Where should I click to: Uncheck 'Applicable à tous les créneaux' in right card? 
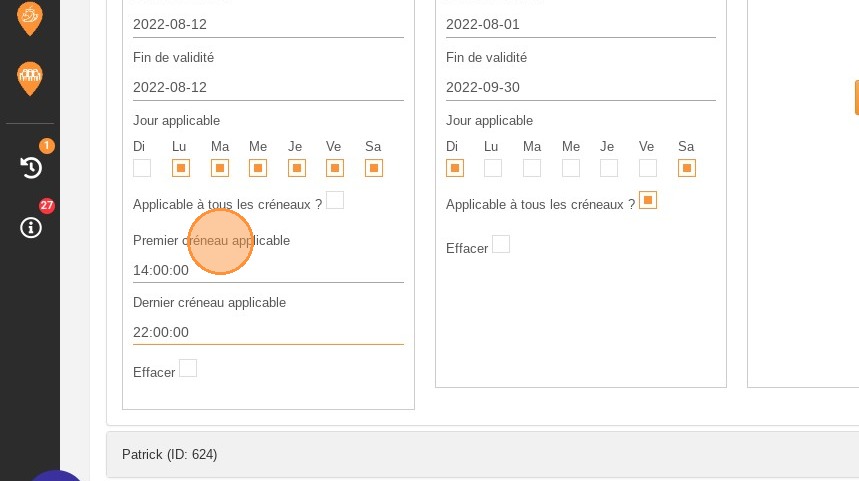648,201
